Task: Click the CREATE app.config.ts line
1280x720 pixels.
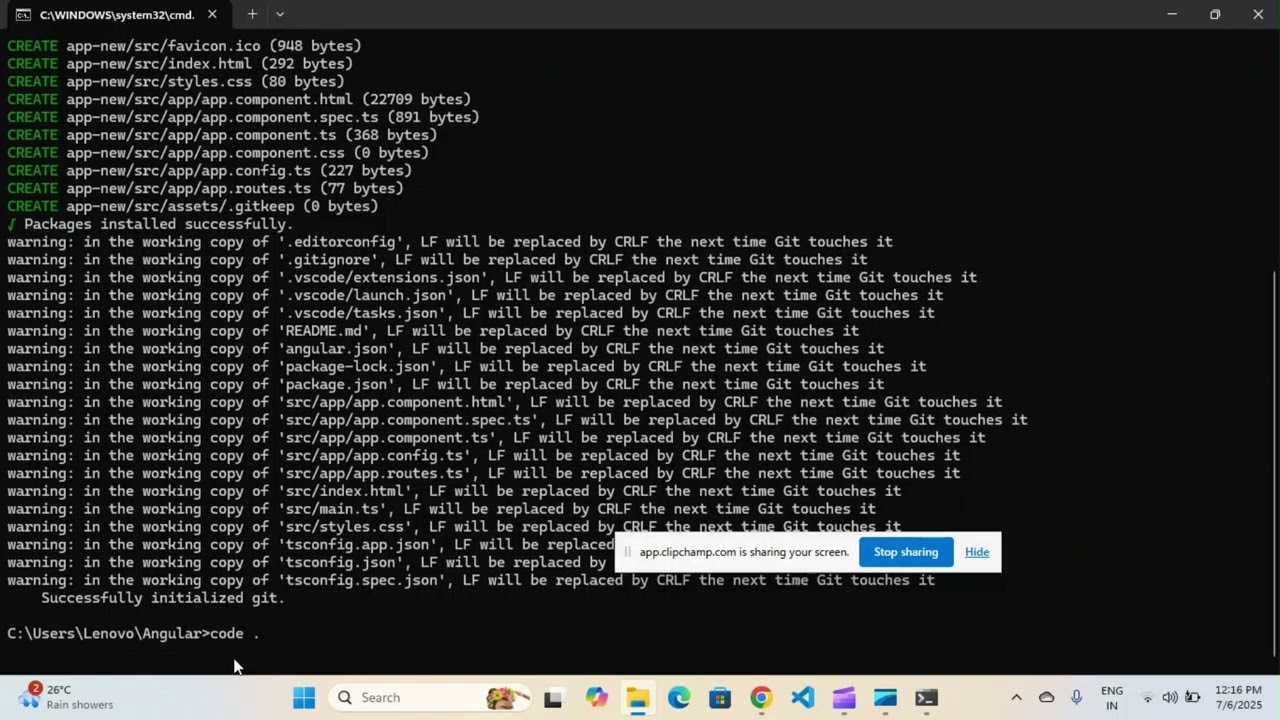Action: (209, 170)
